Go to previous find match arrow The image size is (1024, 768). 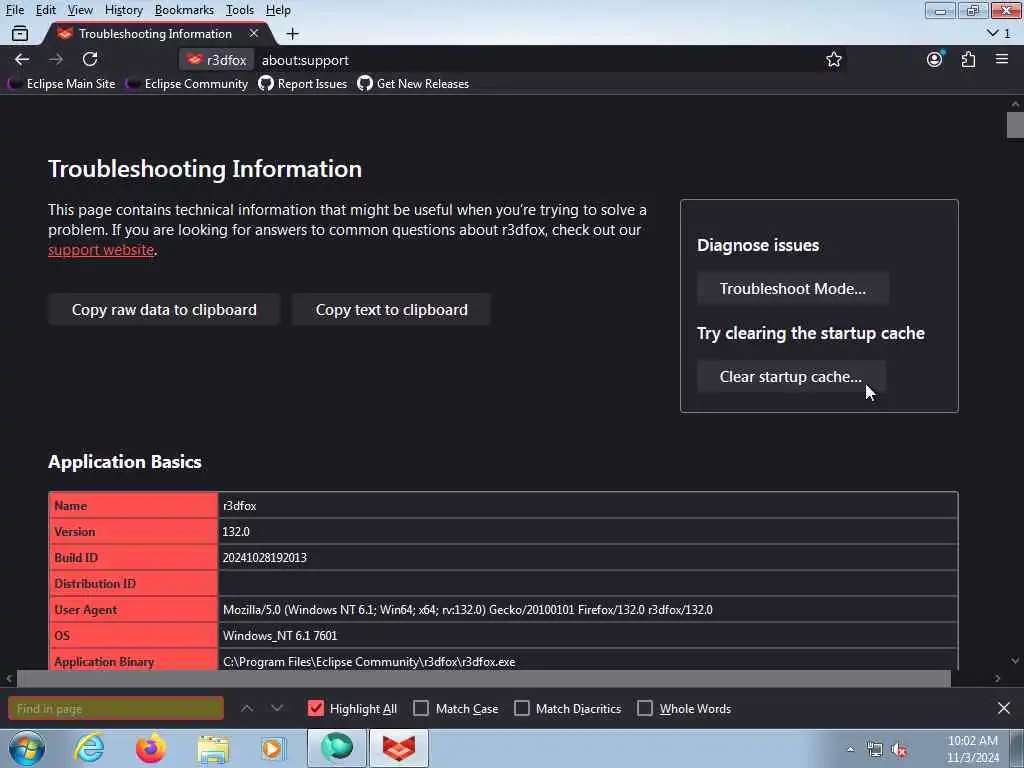click(247, 708)
